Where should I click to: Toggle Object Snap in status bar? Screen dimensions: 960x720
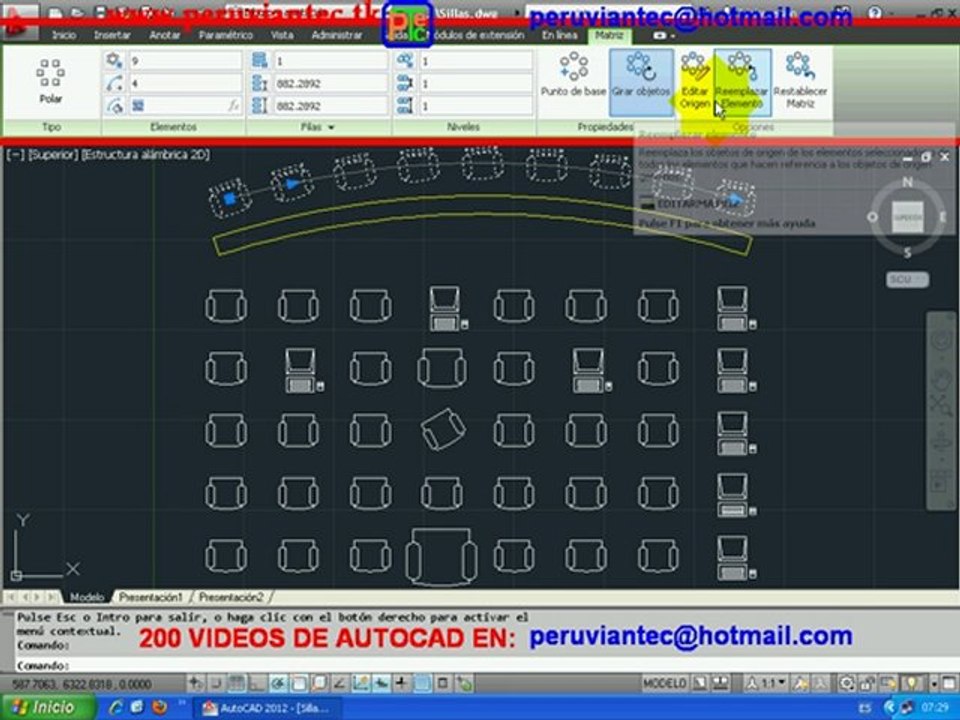pyautogui.click(x=299, y=683)
